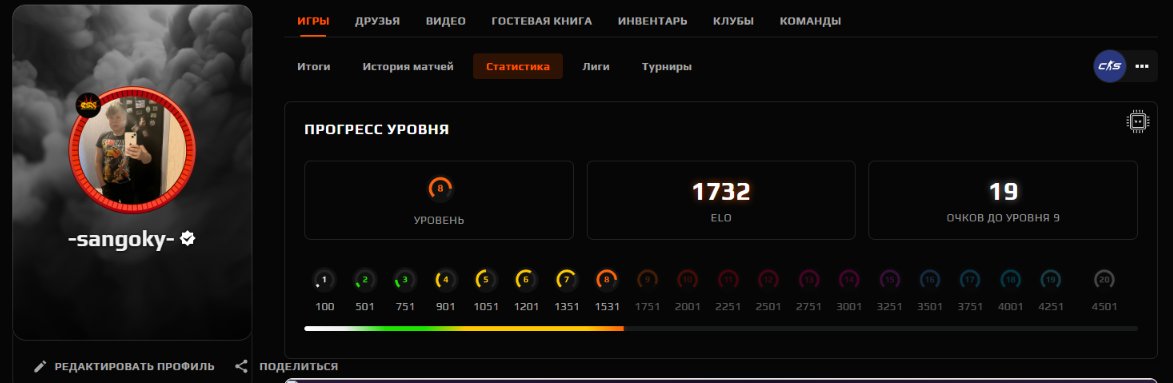Go to the ГОСТЕВАЯ КНИГА tab

tap(542, 21)
